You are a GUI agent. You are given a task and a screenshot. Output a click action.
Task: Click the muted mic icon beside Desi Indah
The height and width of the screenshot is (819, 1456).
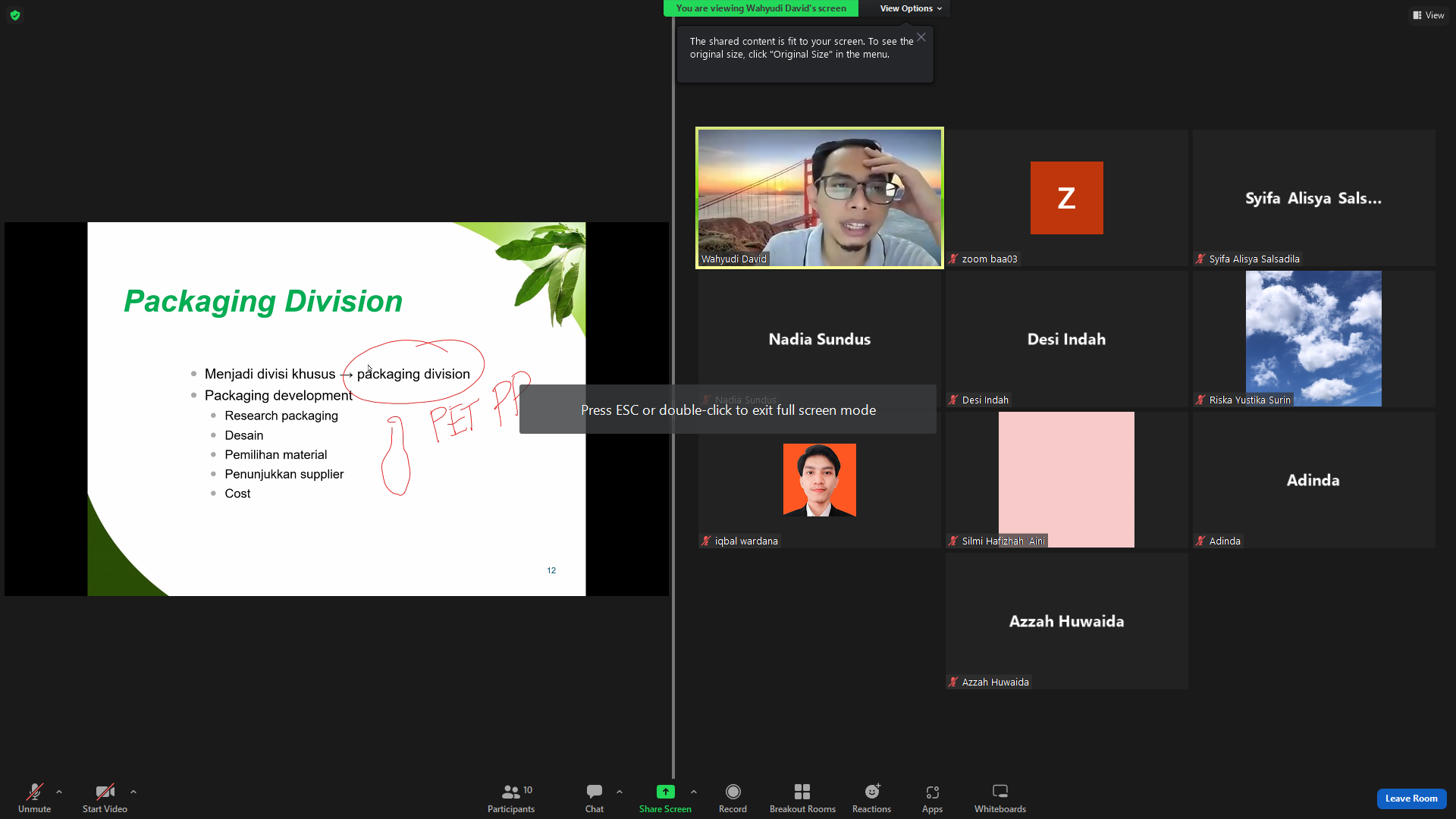coord(954,400)
